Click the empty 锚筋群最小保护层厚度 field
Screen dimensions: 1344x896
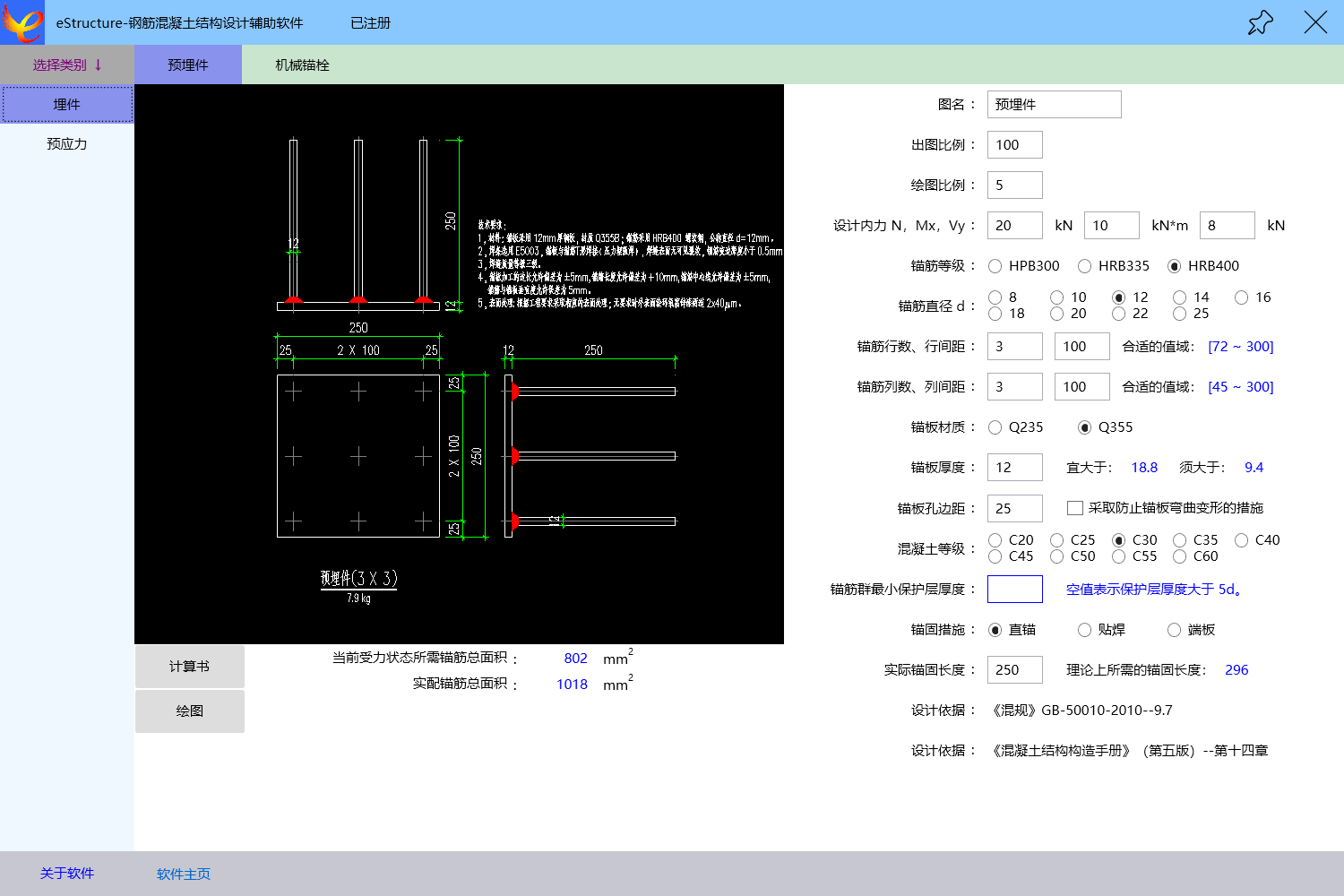coord(1015,590)
